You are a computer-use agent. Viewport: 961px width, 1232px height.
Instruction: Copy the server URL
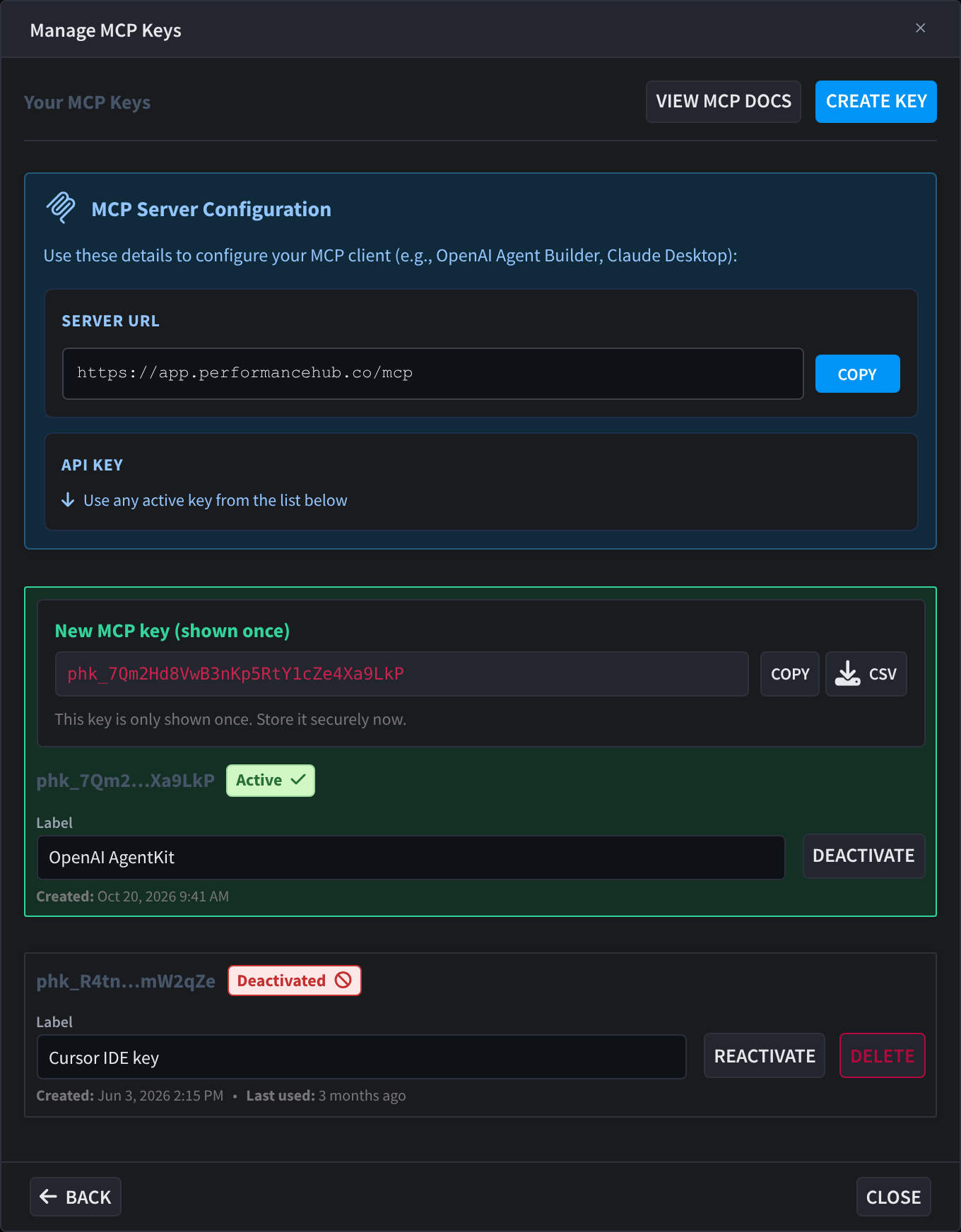click(x=858, y=374)
